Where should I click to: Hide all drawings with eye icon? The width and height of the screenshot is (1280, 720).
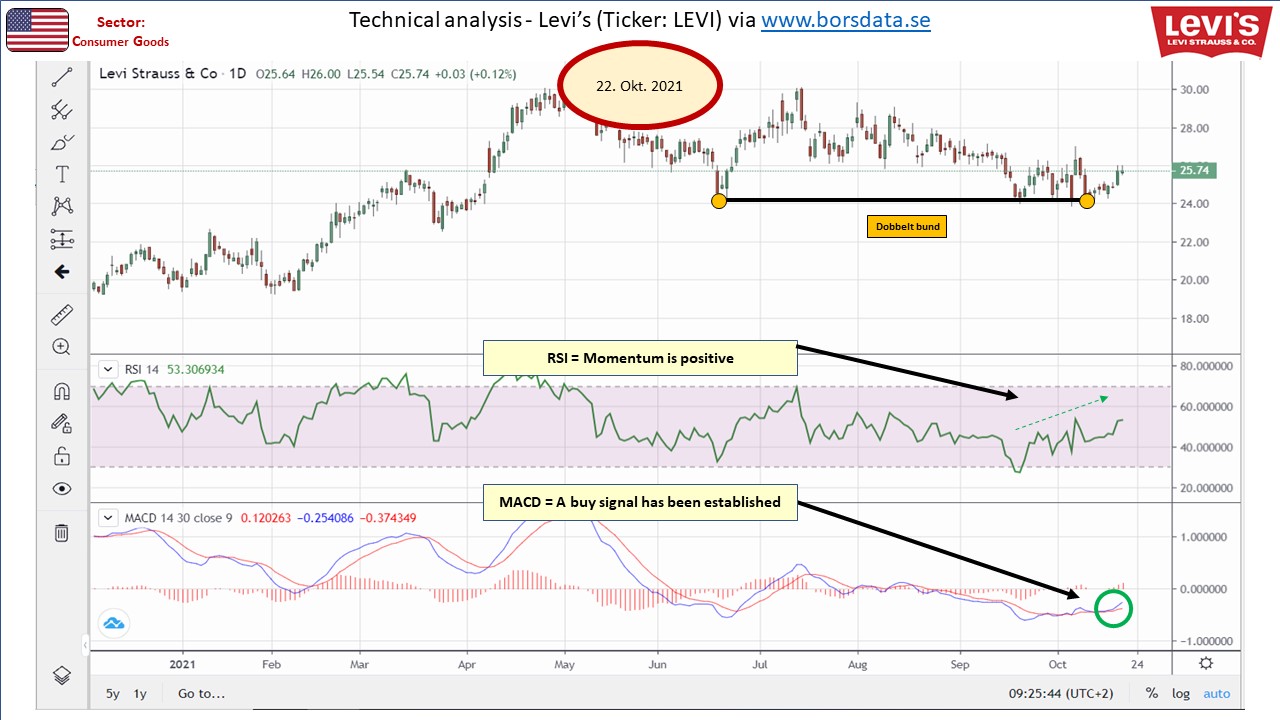[62, 488]
